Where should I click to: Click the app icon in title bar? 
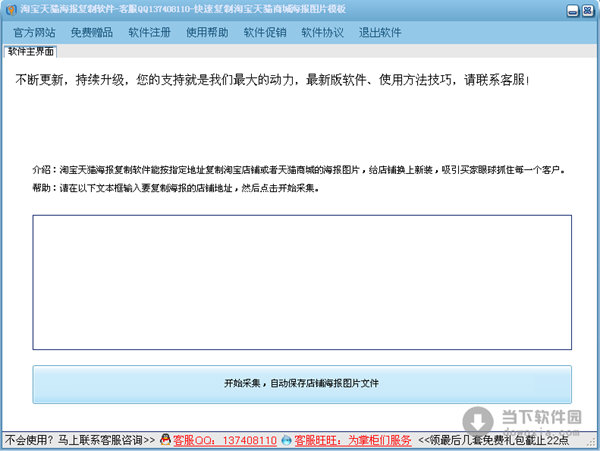11,10
